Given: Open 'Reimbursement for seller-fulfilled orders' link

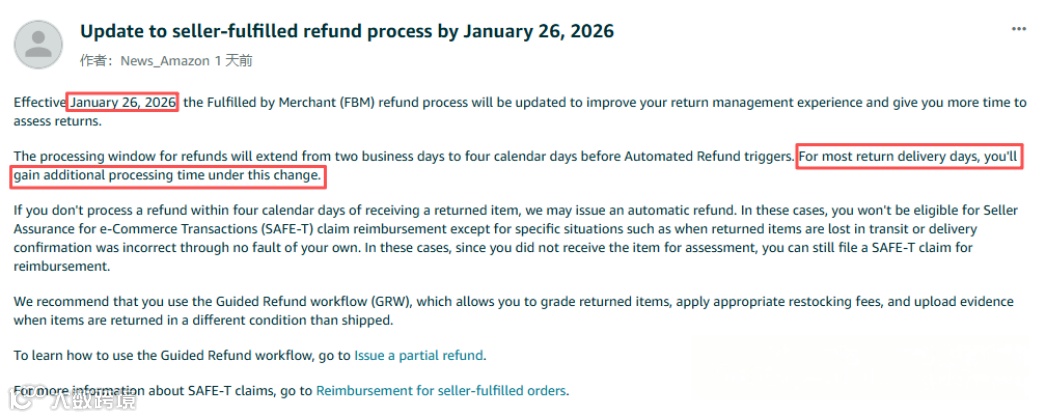Looking at the screenshot, I should (x=441, y=390).
